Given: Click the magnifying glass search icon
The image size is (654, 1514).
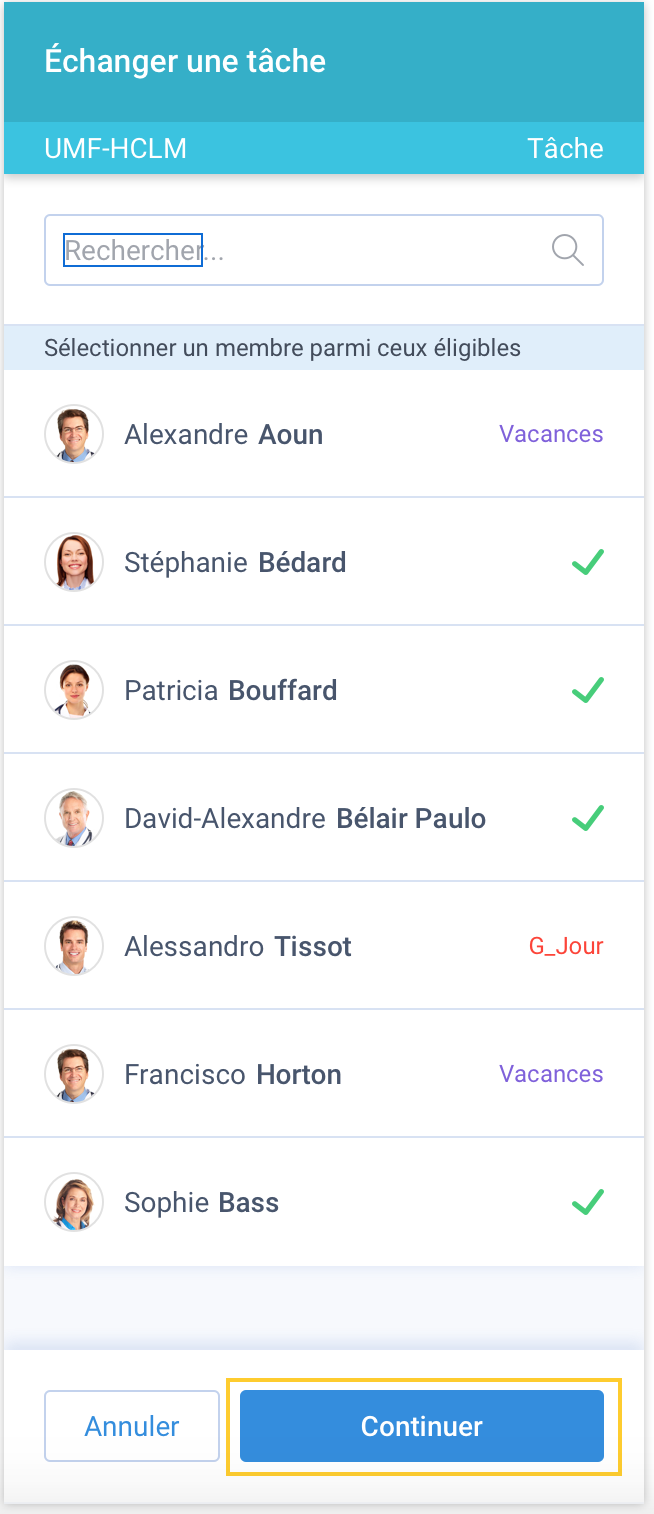Looking at the screenshot, I should pyautogui.click(x=568, y=250).
